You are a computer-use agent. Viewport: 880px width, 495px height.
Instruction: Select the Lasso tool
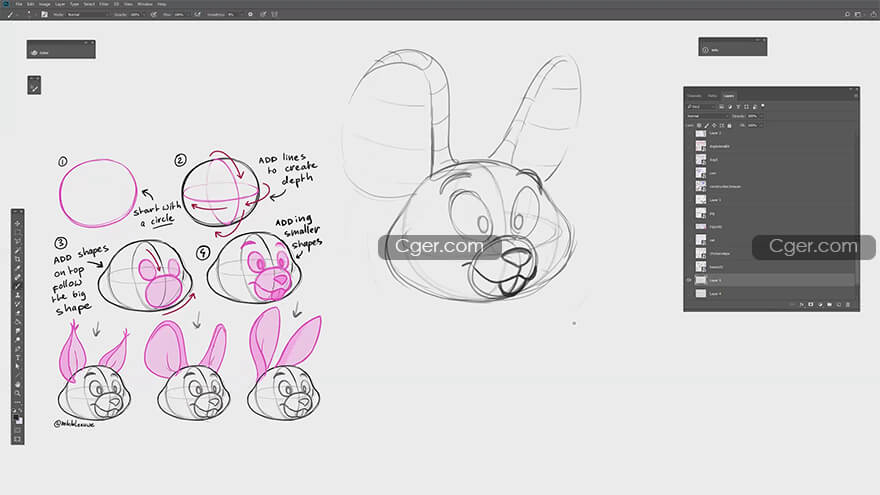coord(17,241)
